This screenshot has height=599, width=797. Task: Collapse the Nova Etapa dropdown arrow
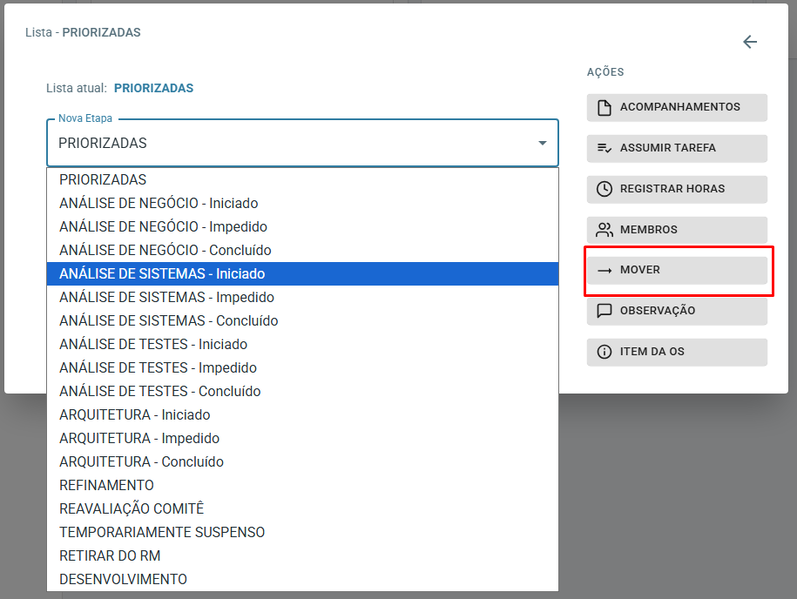[x=542, y=143]
